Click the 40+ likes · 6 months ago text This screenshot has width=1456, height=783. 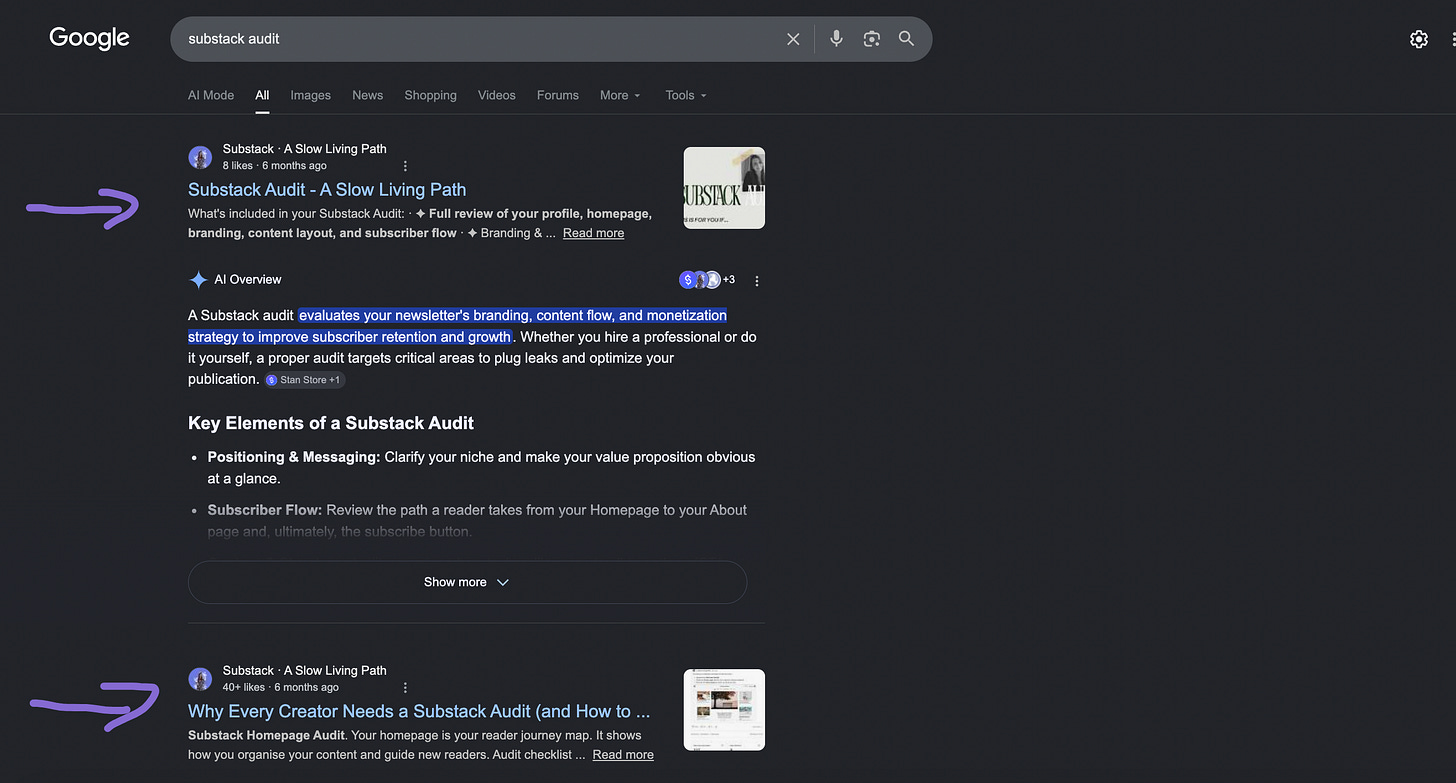coord(281,688)
